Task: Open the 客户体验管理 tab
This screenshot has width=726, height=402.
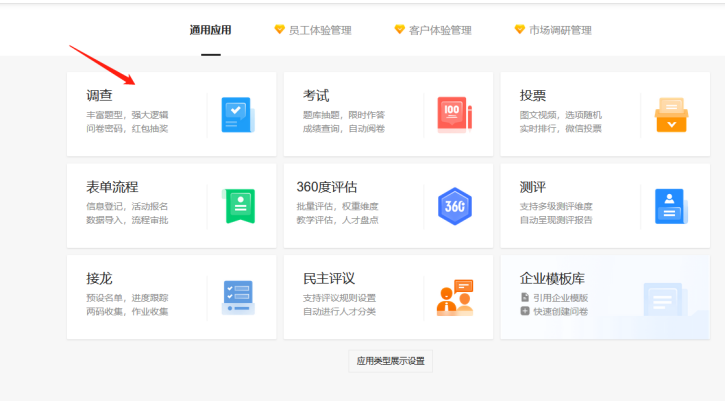Action: (440, 31)
